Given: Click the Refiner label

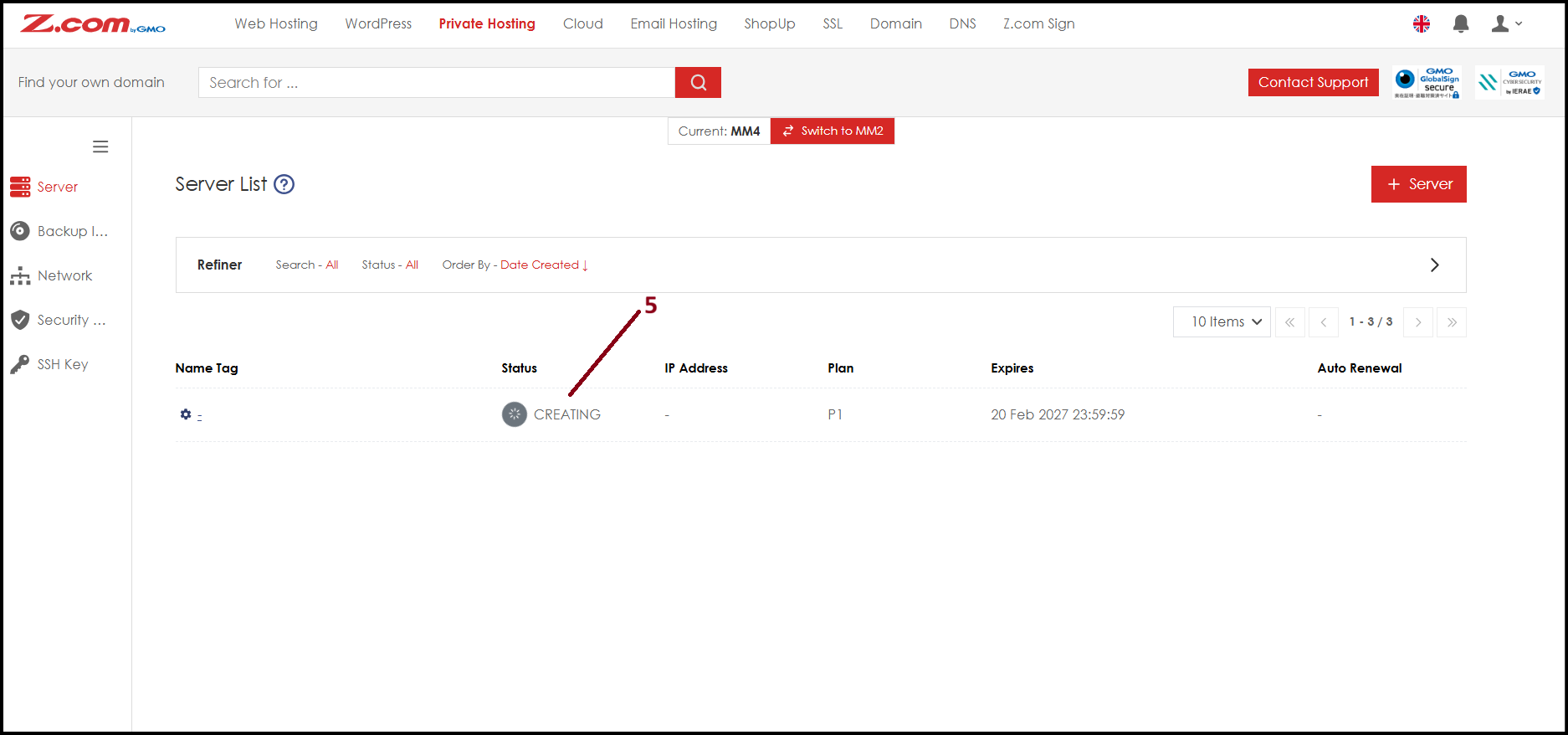Looking at the screenshot, I should [219, 265].
